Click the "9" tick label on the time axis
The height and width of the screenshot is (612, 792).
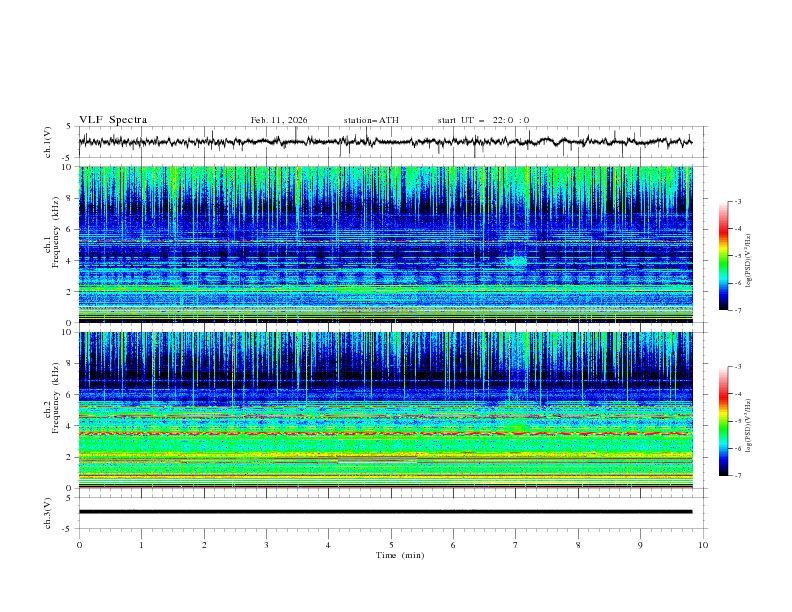coord(640,545)
